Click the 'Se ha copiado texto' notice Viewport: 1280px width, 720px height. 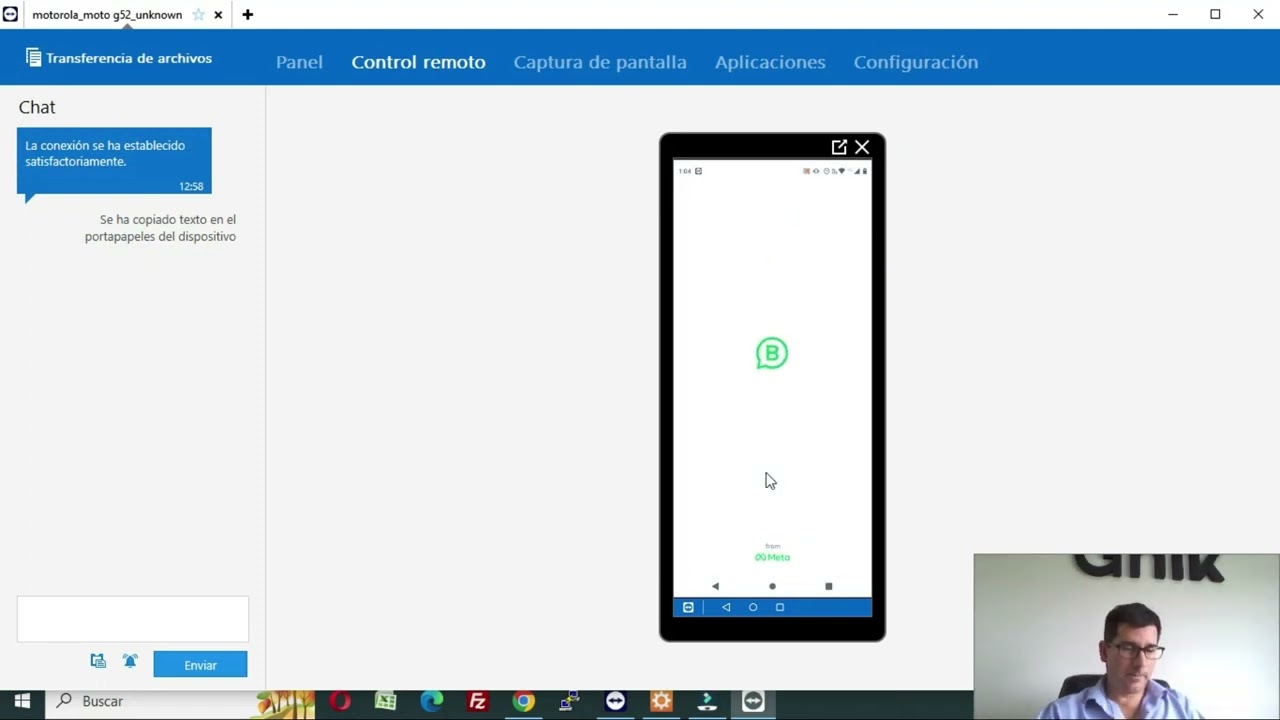pos(160,228)
